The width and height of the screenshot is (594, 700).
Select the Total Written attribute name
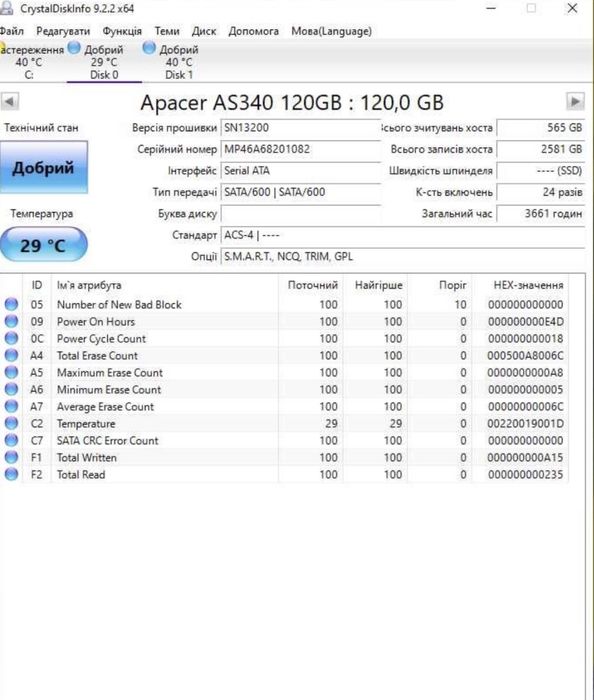87,457
